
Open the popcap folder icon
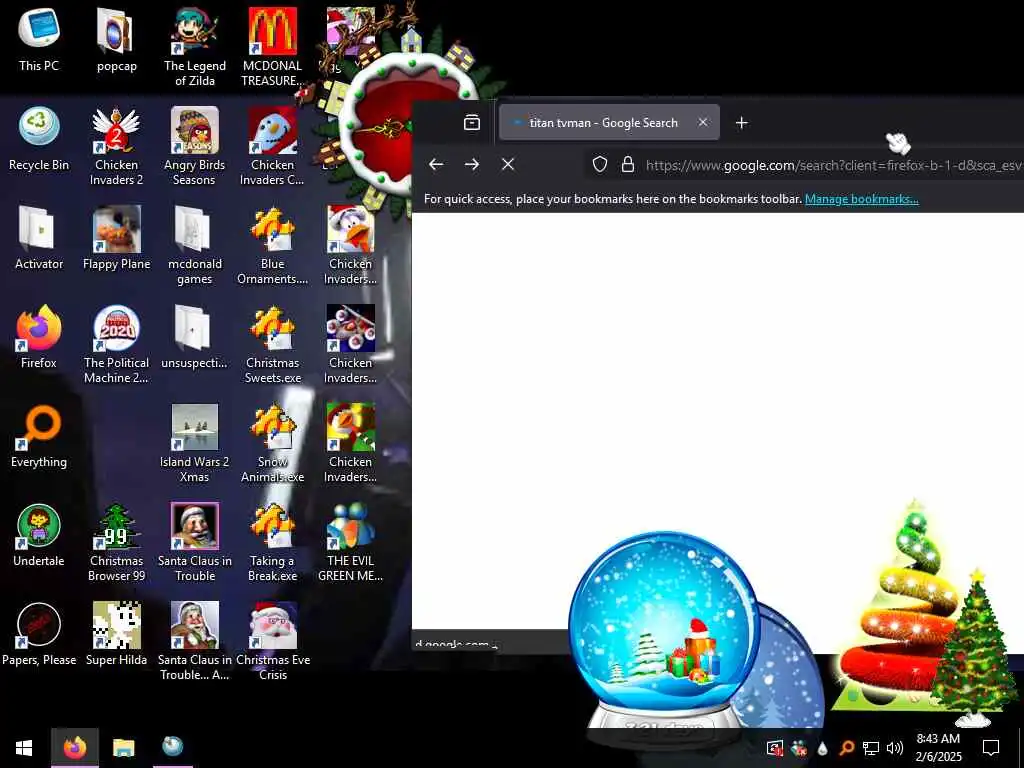point(116,39)
